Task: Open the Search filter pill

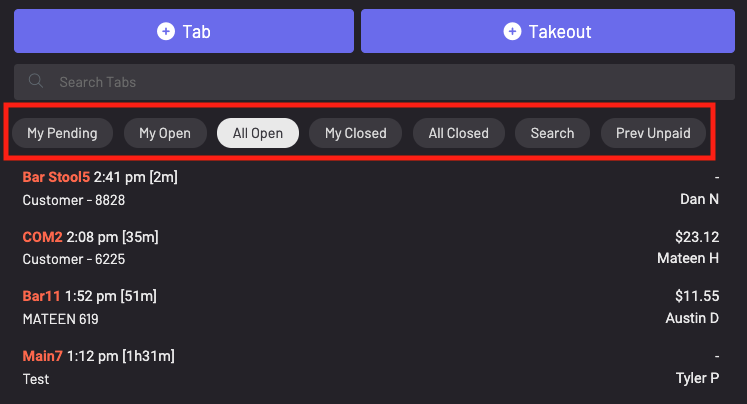Action: (x=552, y=133)
